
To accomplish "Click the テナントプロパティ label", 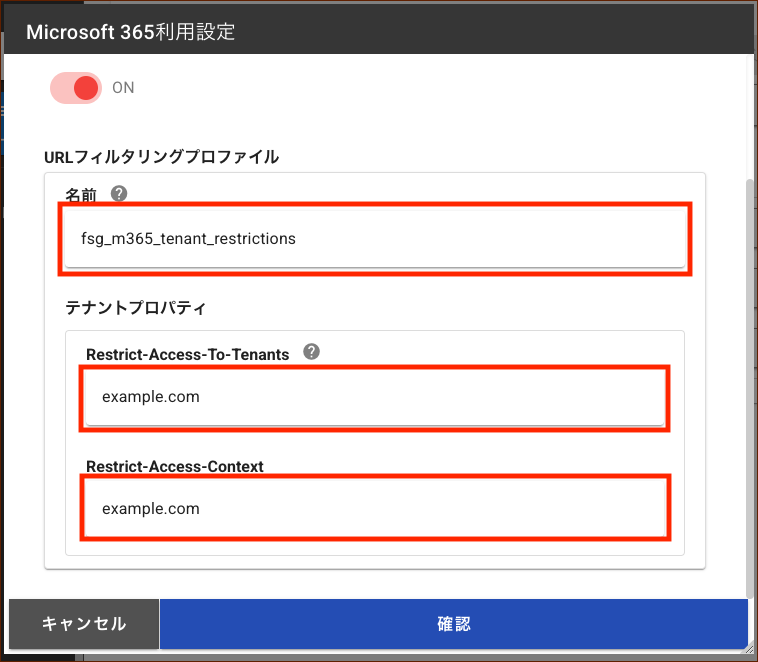I will (x=136, y=308).
